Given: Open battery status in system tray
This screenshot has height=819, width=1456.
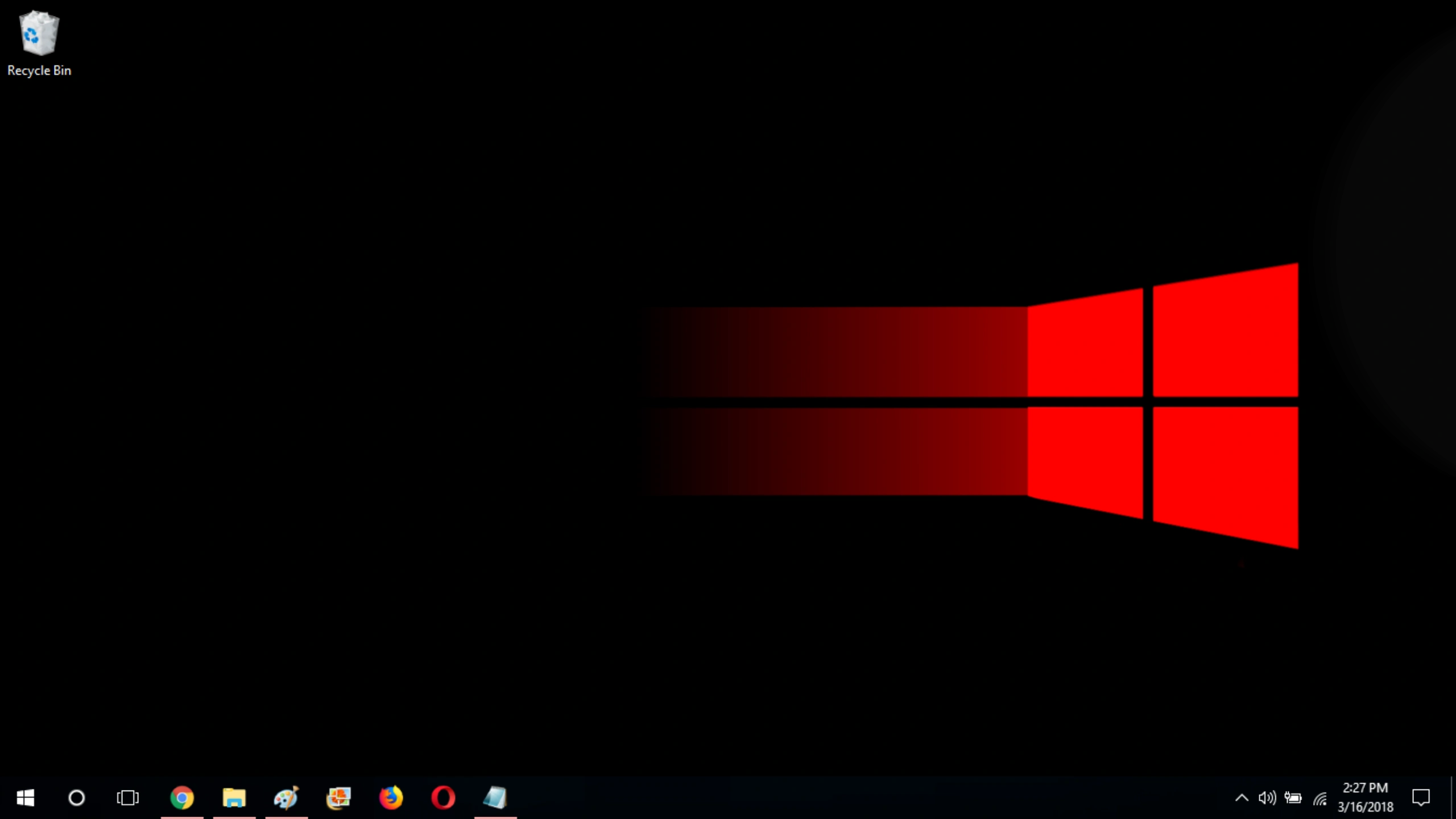Looking at the screenshot, I should (x=1293, y=798).
